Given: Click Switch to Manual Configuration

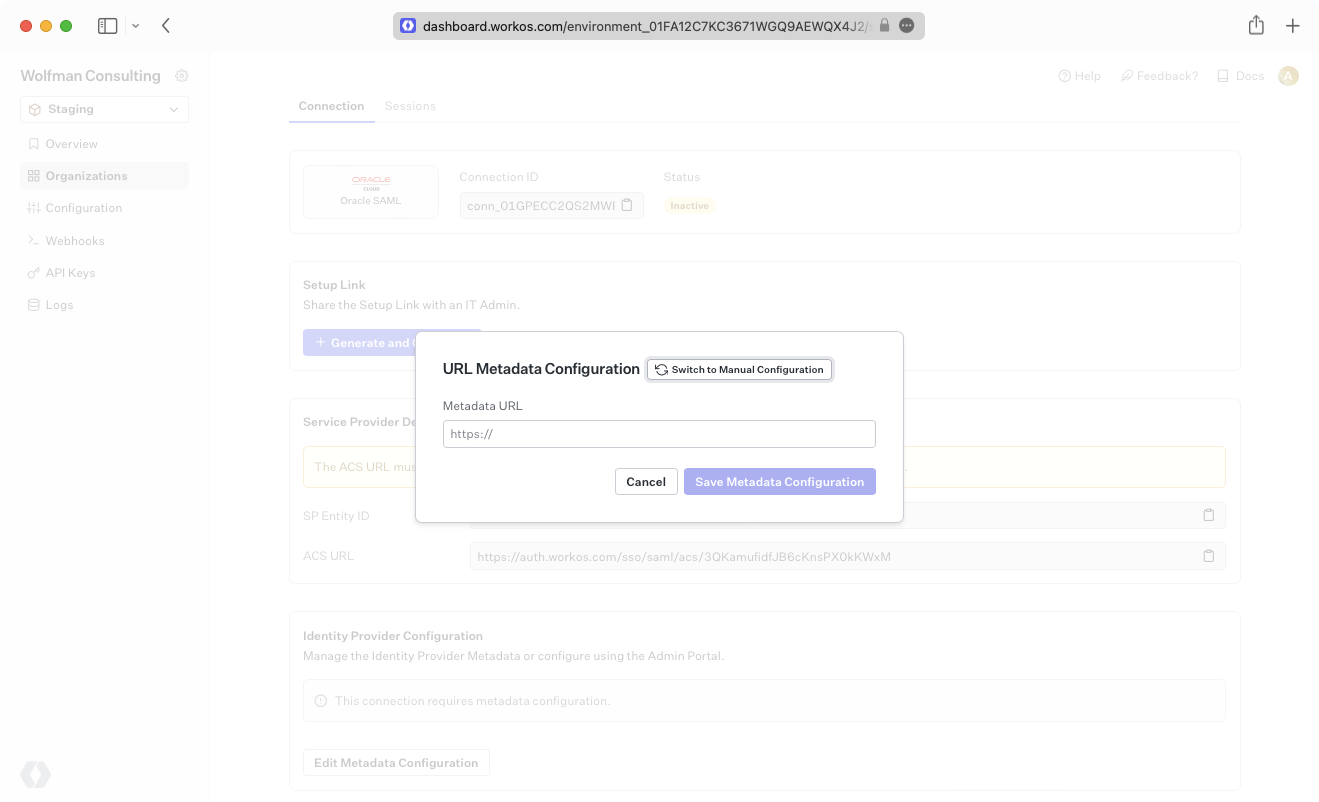Looking at the screenshot, I should tap(739, 369).
